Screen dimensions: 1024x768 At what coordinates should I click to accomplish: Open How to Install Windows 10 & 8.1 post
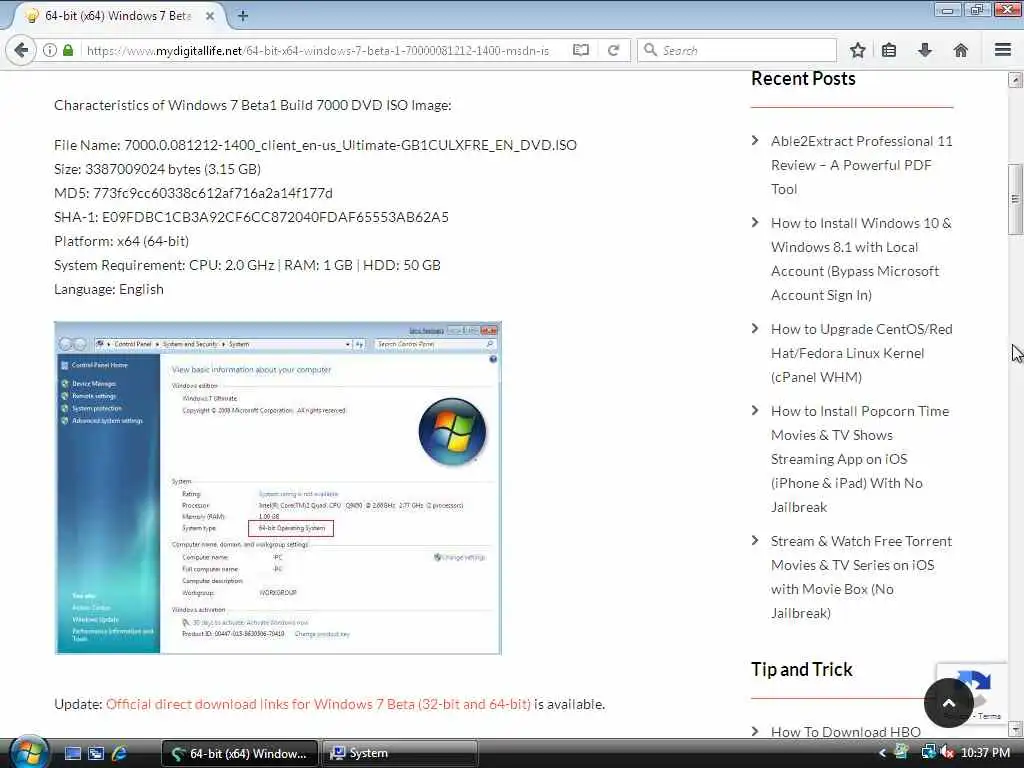(861, 259)
